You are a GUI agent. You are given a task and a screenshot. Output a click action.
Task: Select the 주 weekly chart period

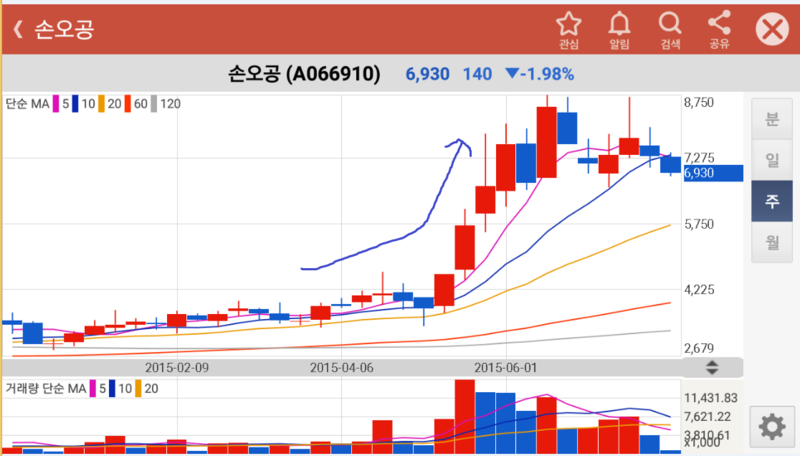[771, 201]
